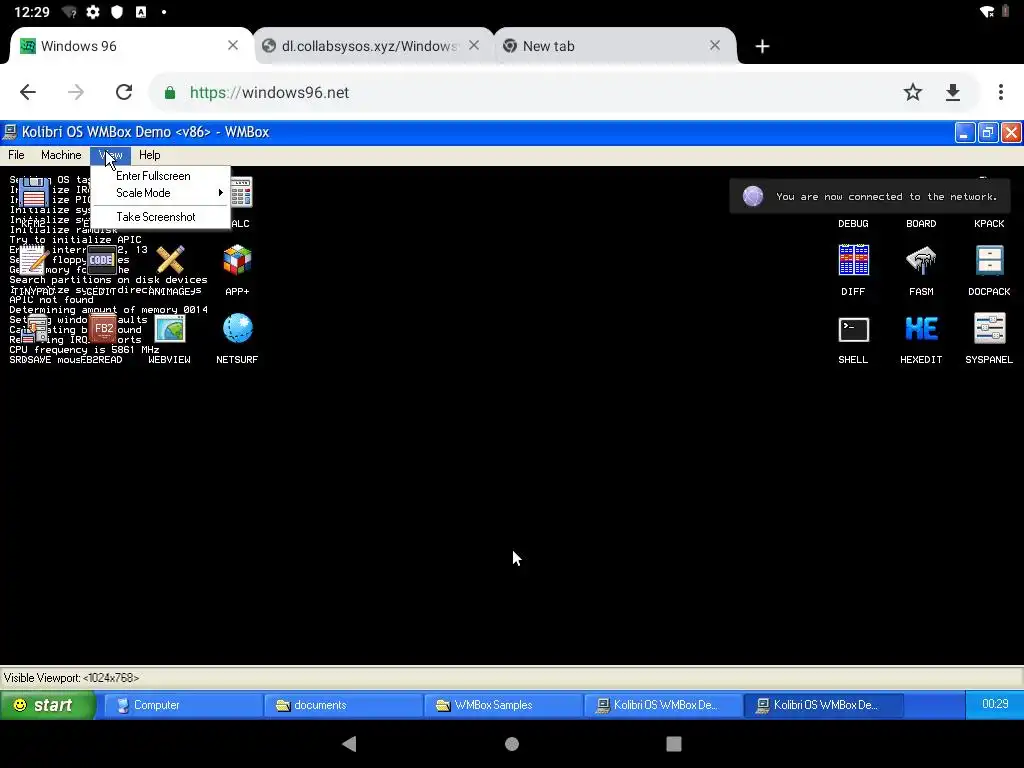Launch the SHELL terminal icon
1024x768 pixels.
coord(854,329)
